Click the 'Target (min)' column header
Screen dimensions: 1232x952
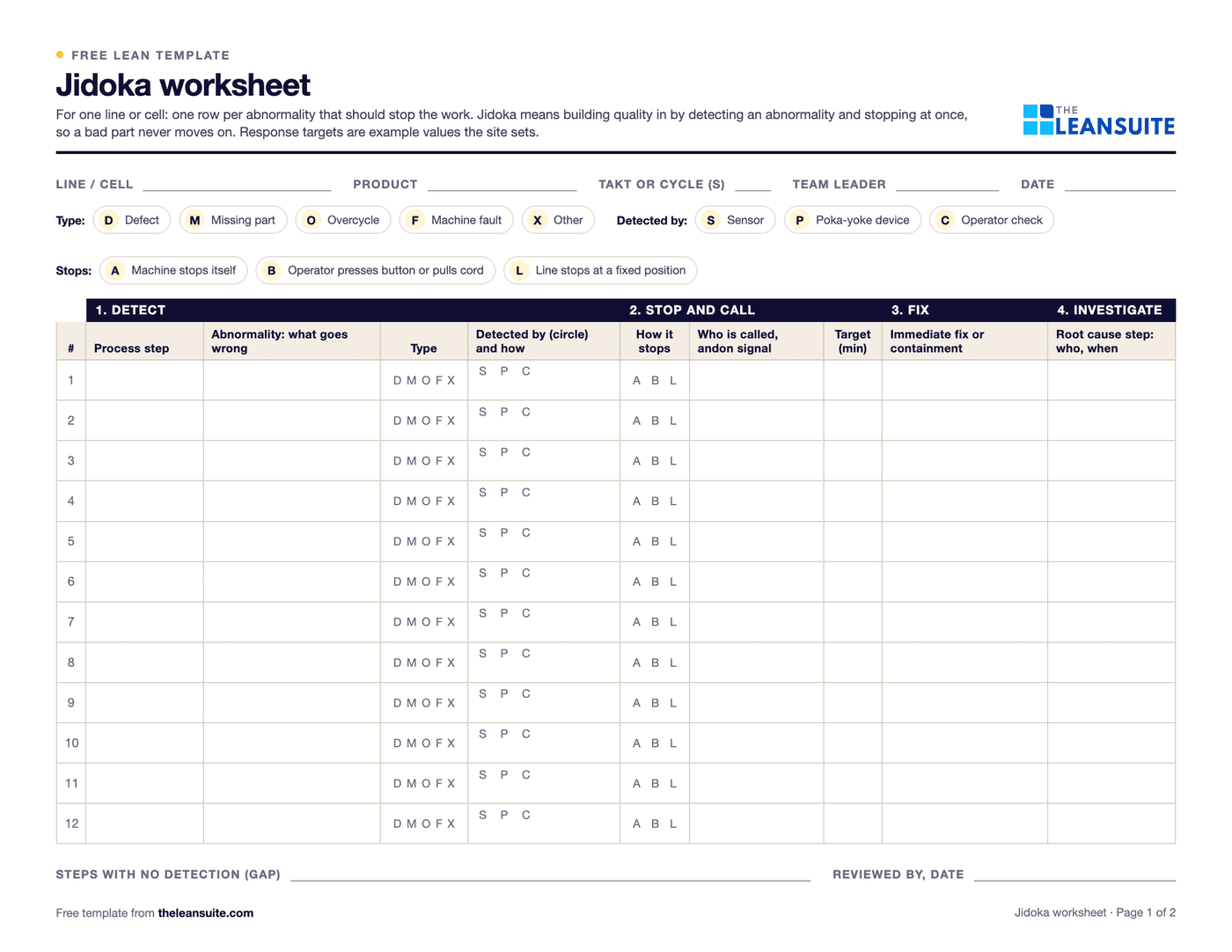tap(853, 341)
